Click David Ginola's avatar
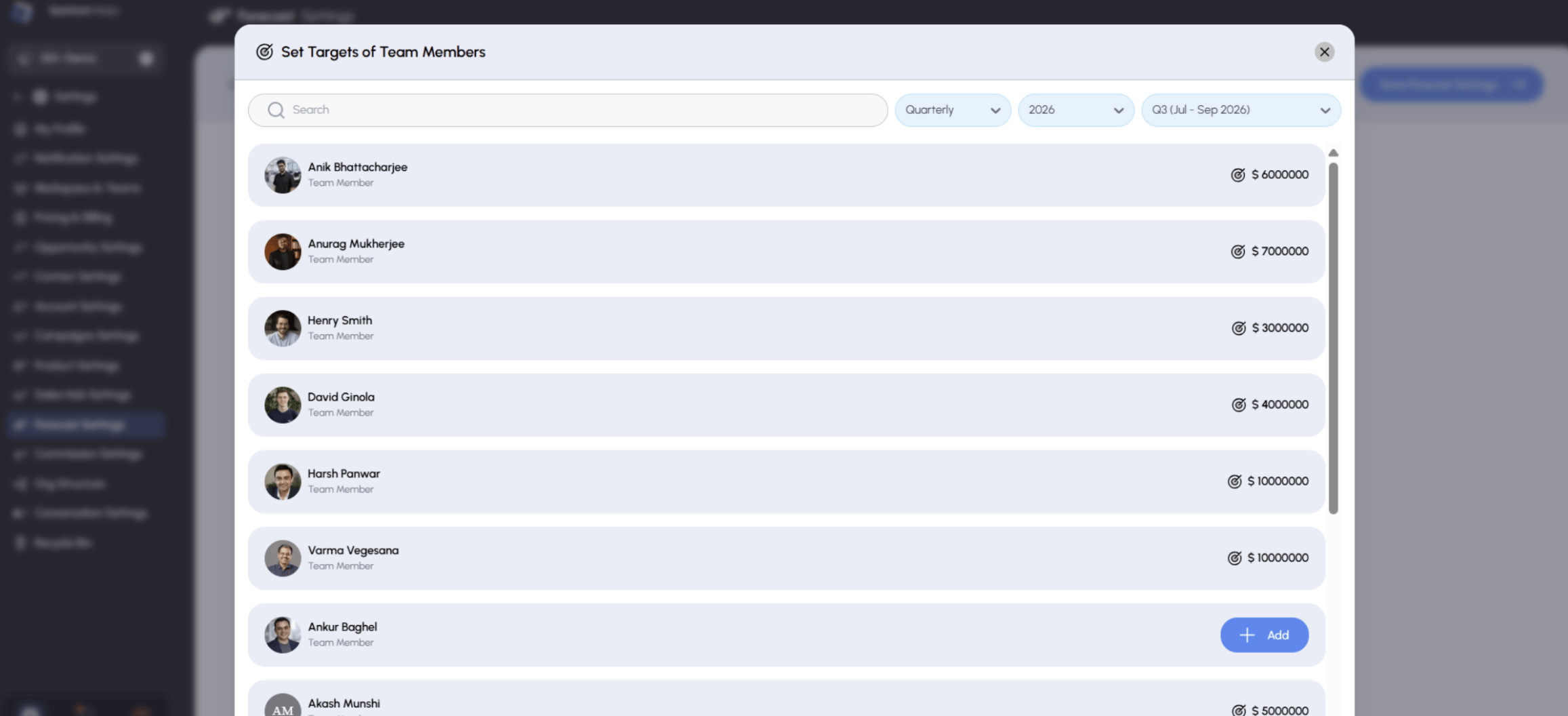 283,405
